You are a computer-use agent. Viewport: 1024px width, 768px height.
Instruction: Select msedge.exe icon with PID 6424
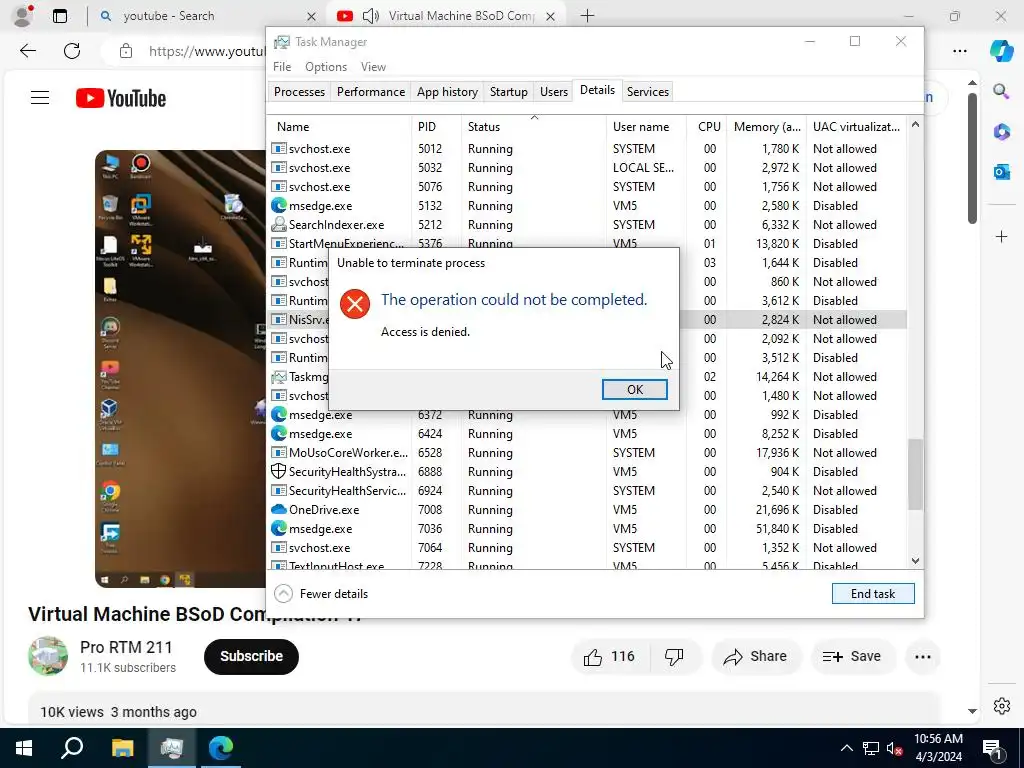pos(279,434)
